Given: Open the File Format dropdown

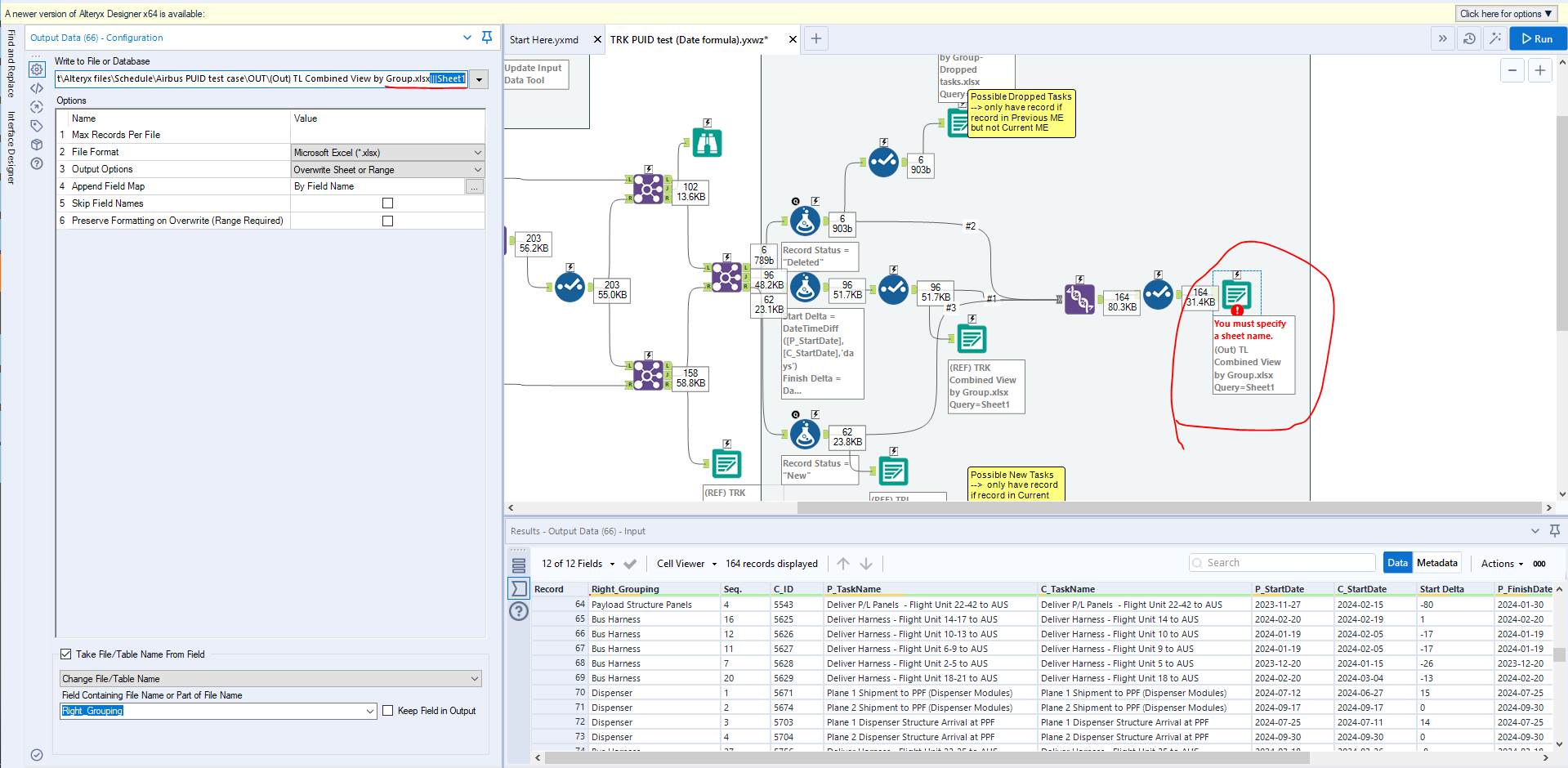Looking at the screenshot, I should pyautogui.click(x=387, y=153).
